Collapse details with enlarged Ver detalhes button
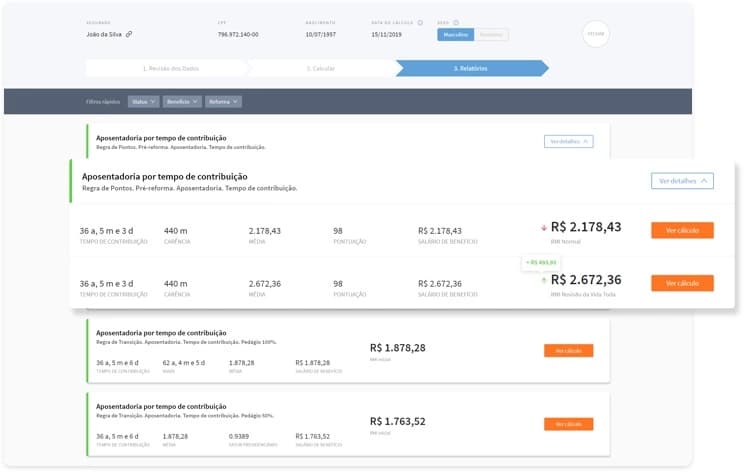Screen dimensions: 745x472 point(682,181)
